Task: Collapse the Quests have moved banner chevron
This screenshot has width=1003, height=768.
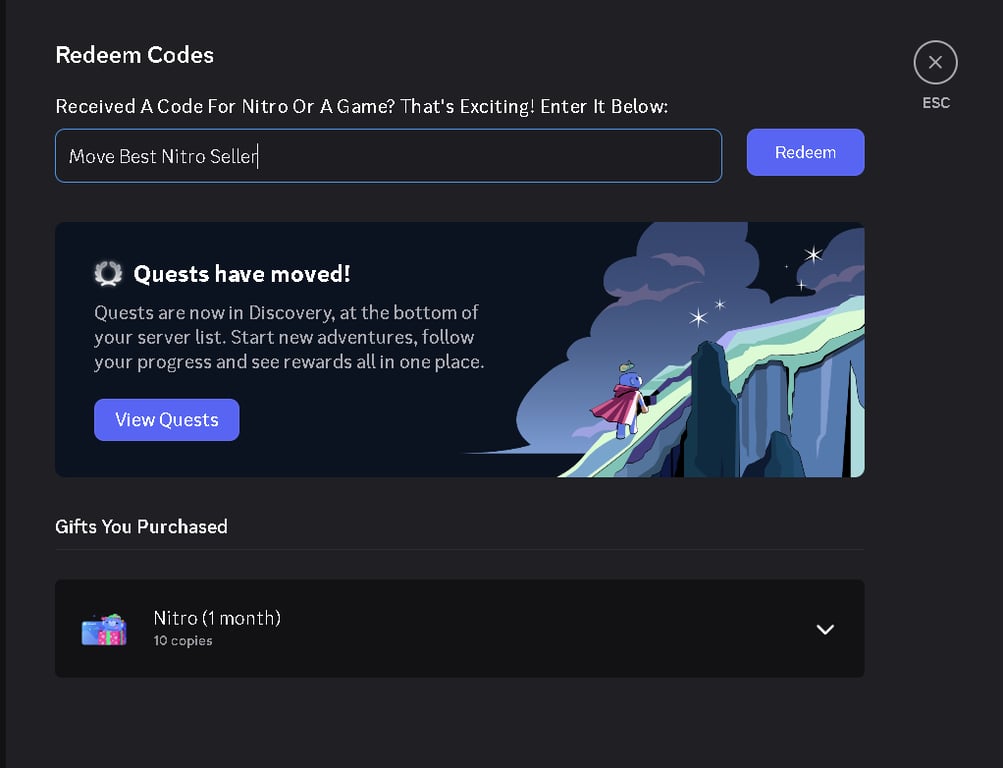Action: pyautogui.click(x=825, y=629)
